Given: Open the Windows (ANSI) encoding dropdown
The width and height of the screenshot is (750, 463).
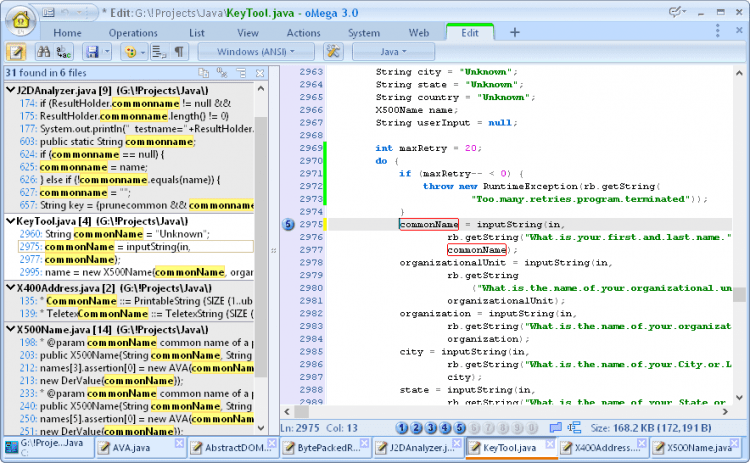Looking at the screenshot, I should [257, 51].
